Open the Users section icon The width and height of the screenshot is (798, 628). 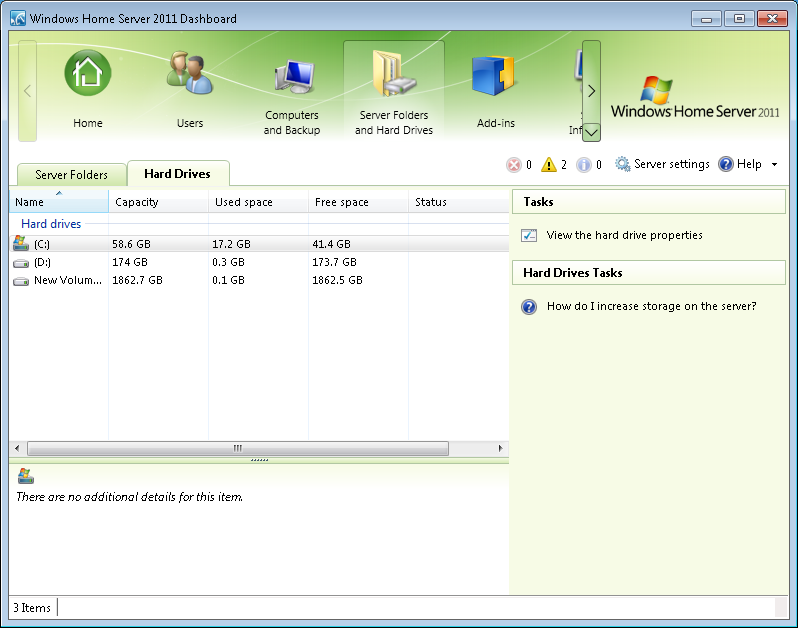coord(189,73)
